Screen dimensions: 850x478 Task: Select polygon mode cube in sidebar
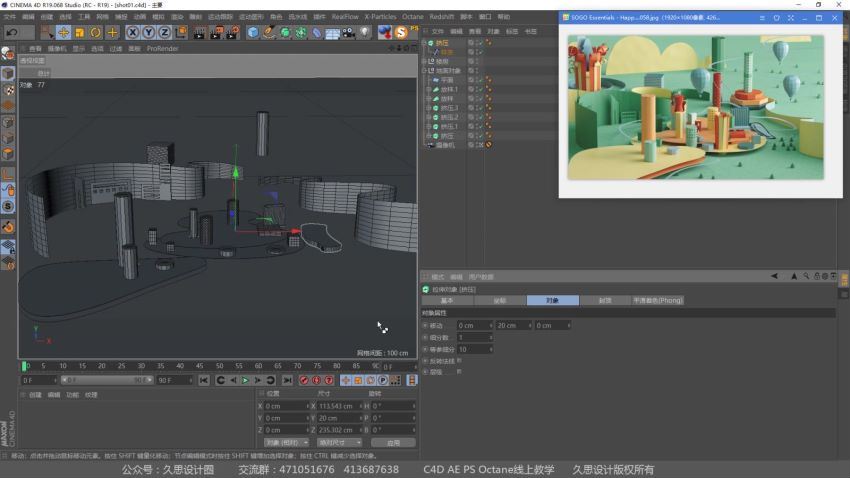8,154
